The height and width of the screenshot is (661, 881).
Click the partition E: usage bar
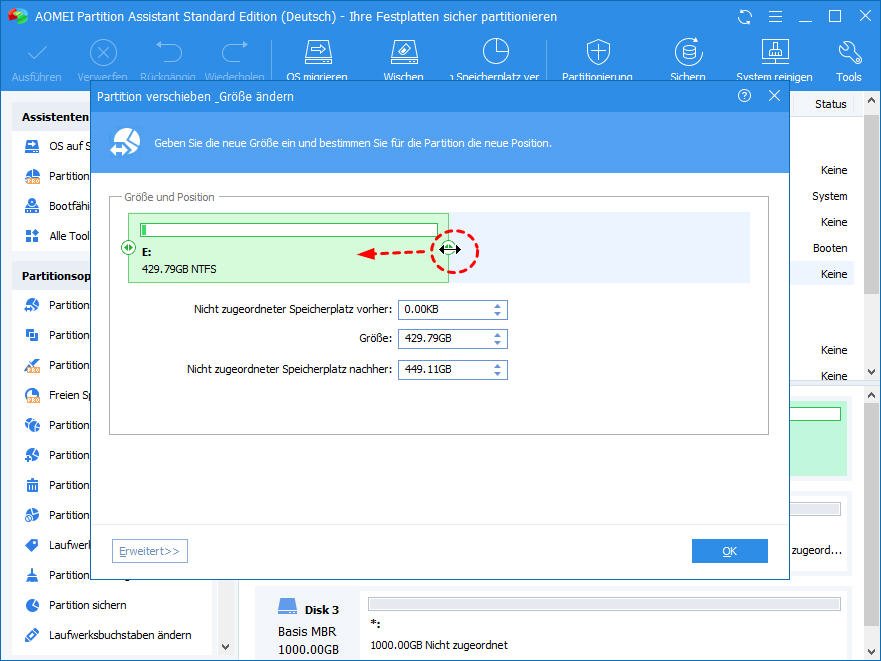[289, 230]
